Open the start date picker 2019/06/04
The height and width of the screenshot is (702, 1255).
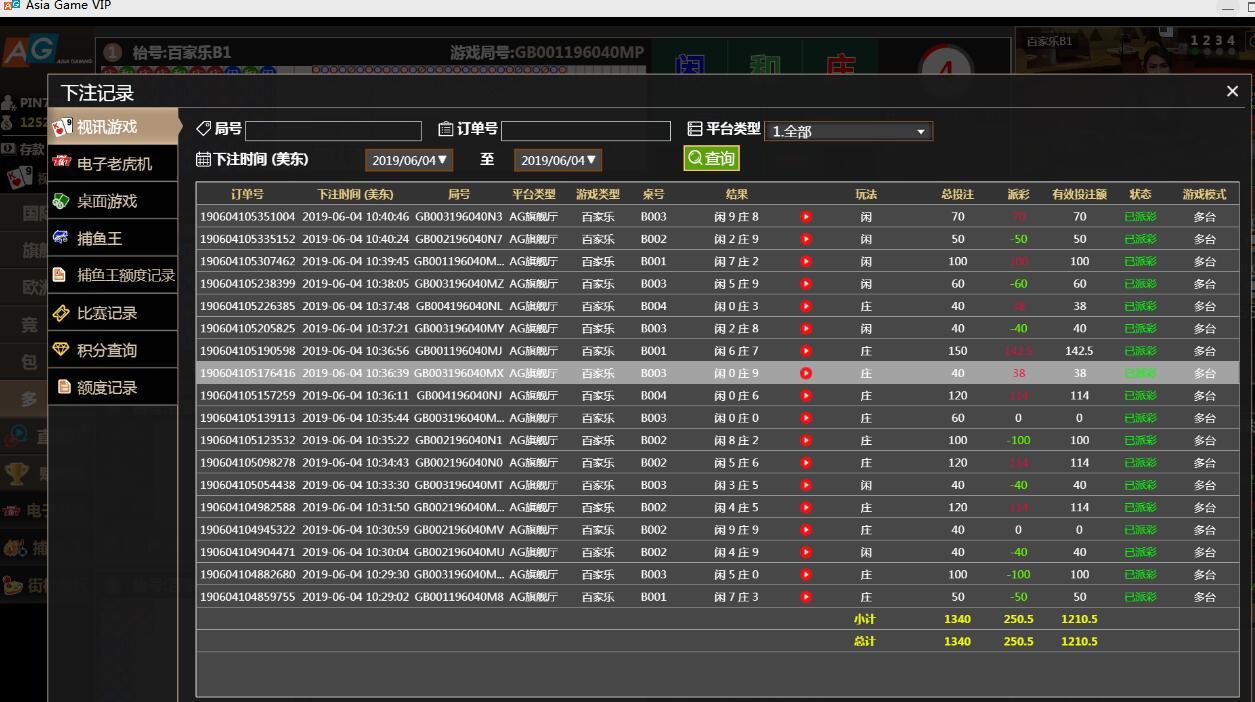410,160
